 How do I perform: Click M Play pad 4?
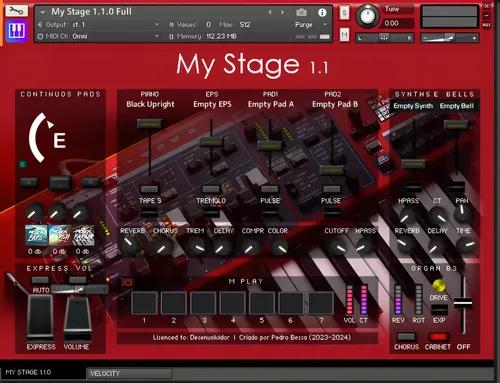(232, 303)
